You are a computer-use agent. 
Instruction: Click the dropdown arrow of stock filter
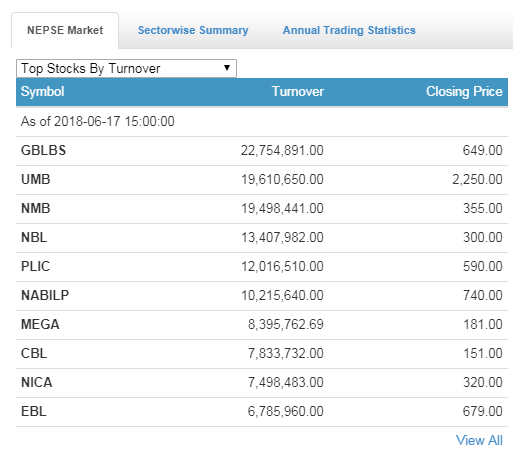tap(227, 68)
